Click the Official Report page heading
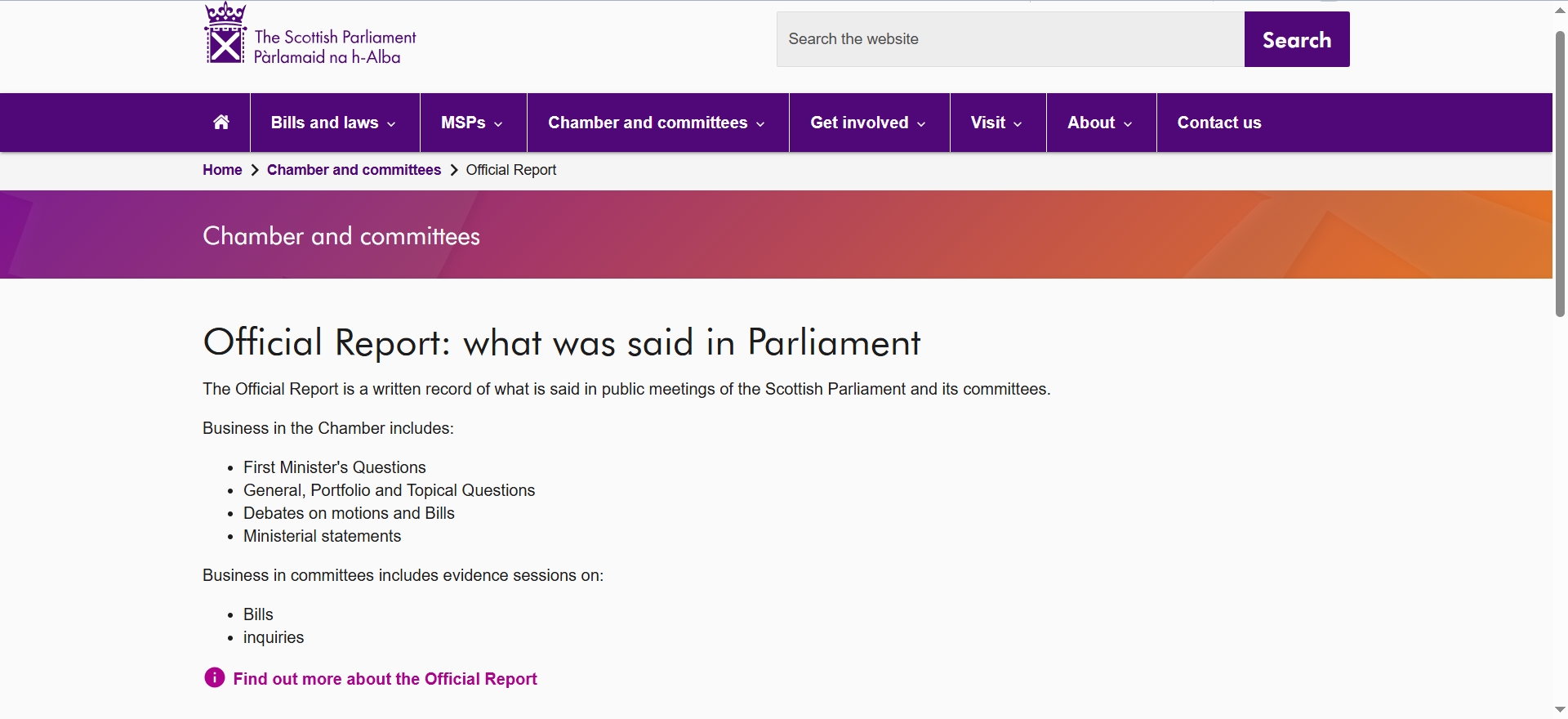1568x719 pixels. [562, 342]
